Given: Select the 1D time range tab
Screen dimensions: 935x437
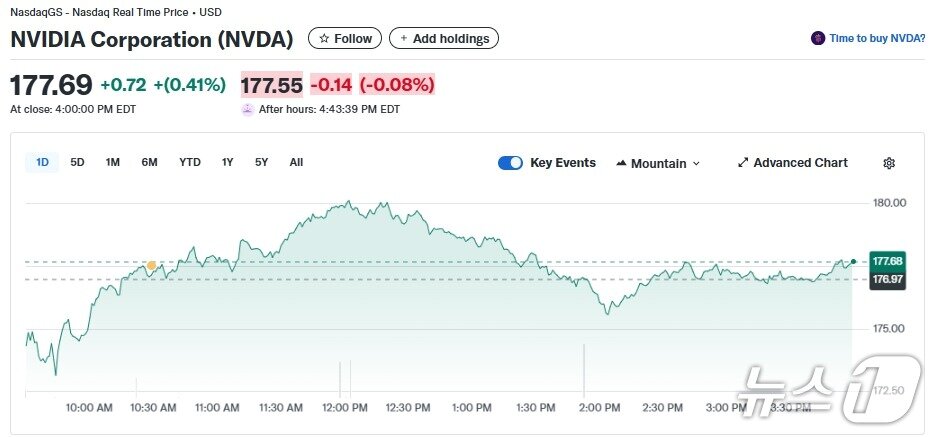Looking at the screenshot, I should click(43, 162).
